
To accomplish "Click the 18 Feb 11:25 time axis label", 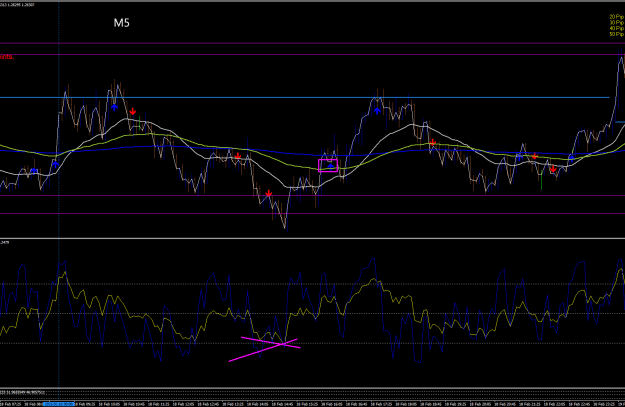I will point(161,404).
